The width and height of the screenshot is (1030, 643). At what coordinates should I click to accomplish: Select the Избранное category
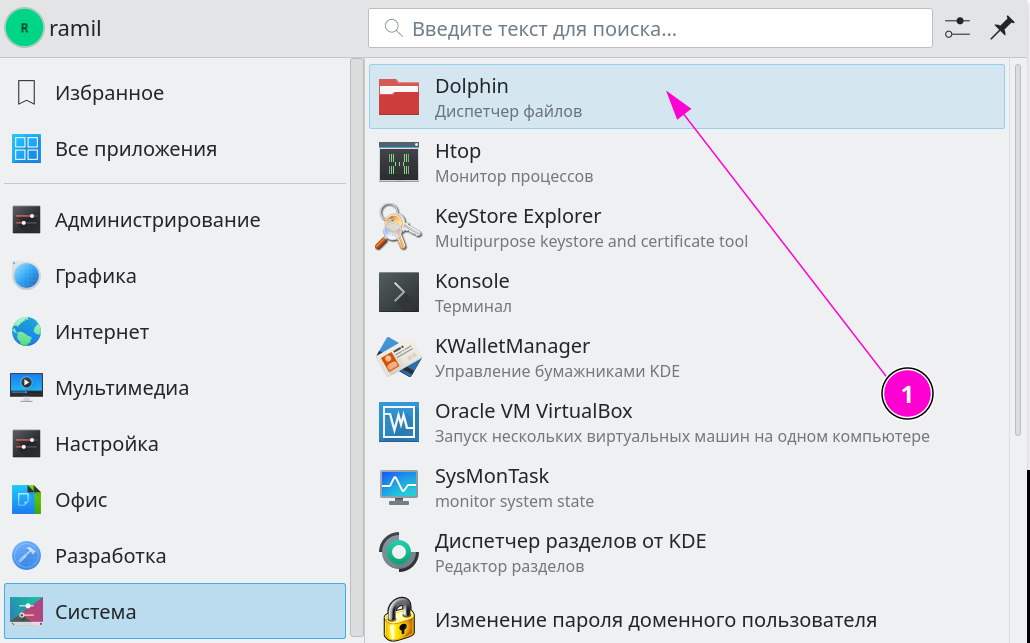(175, 93)
